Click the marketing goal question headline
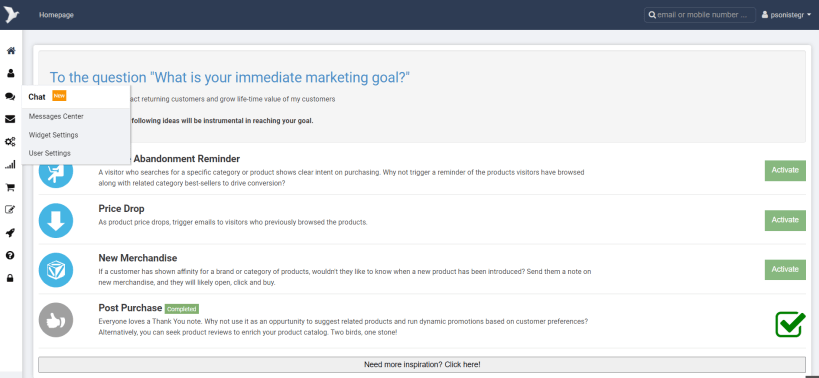The width and height of the screenshot is (819, 378). click(230, 78)
